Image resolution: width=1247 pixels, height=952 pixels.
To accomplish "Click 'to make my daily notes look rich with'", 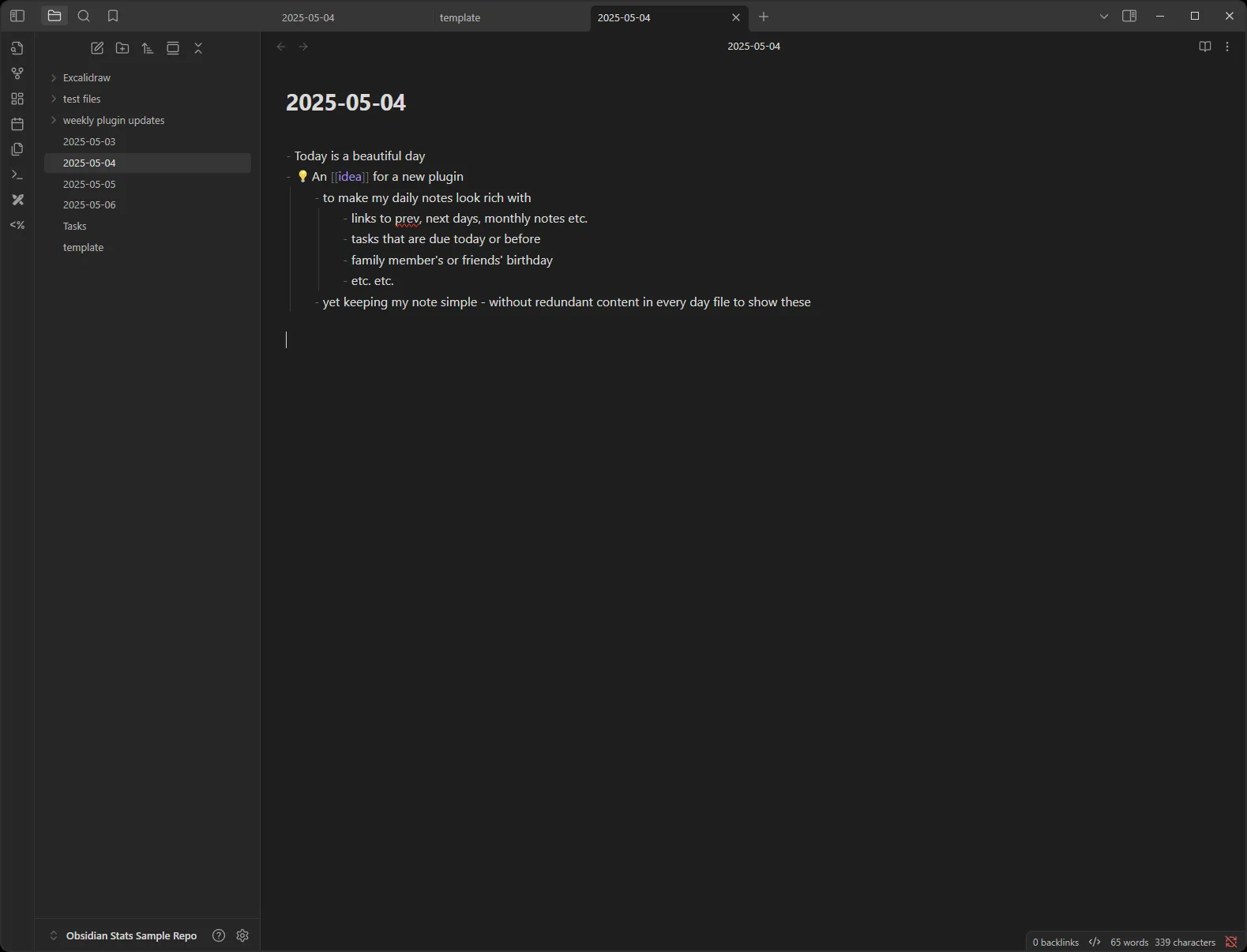I will click(x=426, y=198).
